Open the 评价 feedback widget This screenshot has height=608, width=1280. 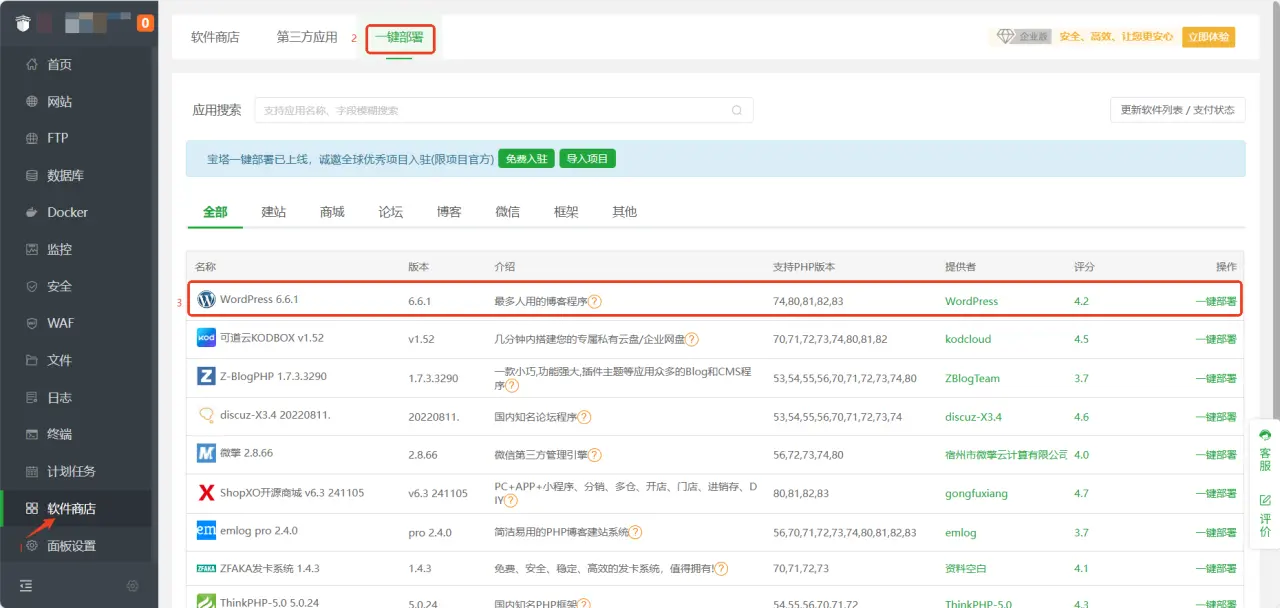click(x=1265, y=514)
